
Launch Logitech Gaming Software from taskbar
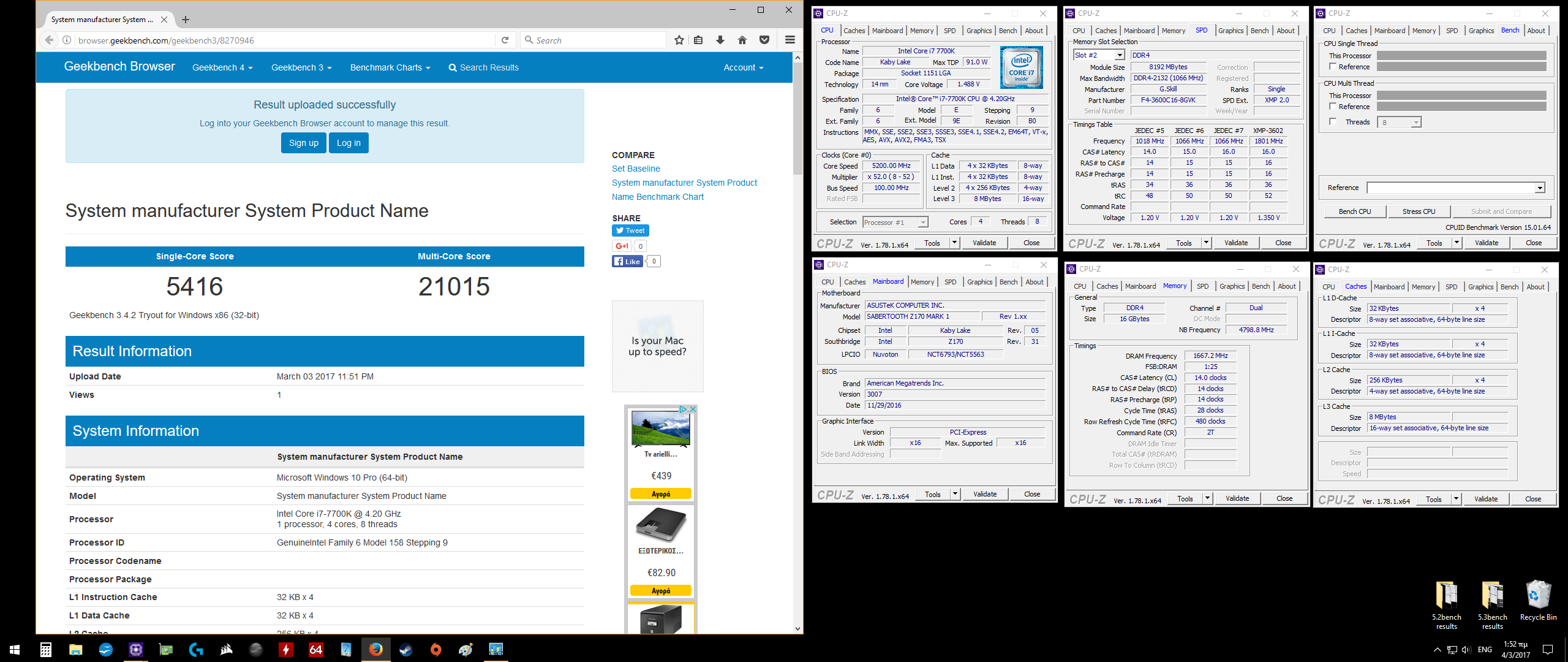(x=196, y=650)
